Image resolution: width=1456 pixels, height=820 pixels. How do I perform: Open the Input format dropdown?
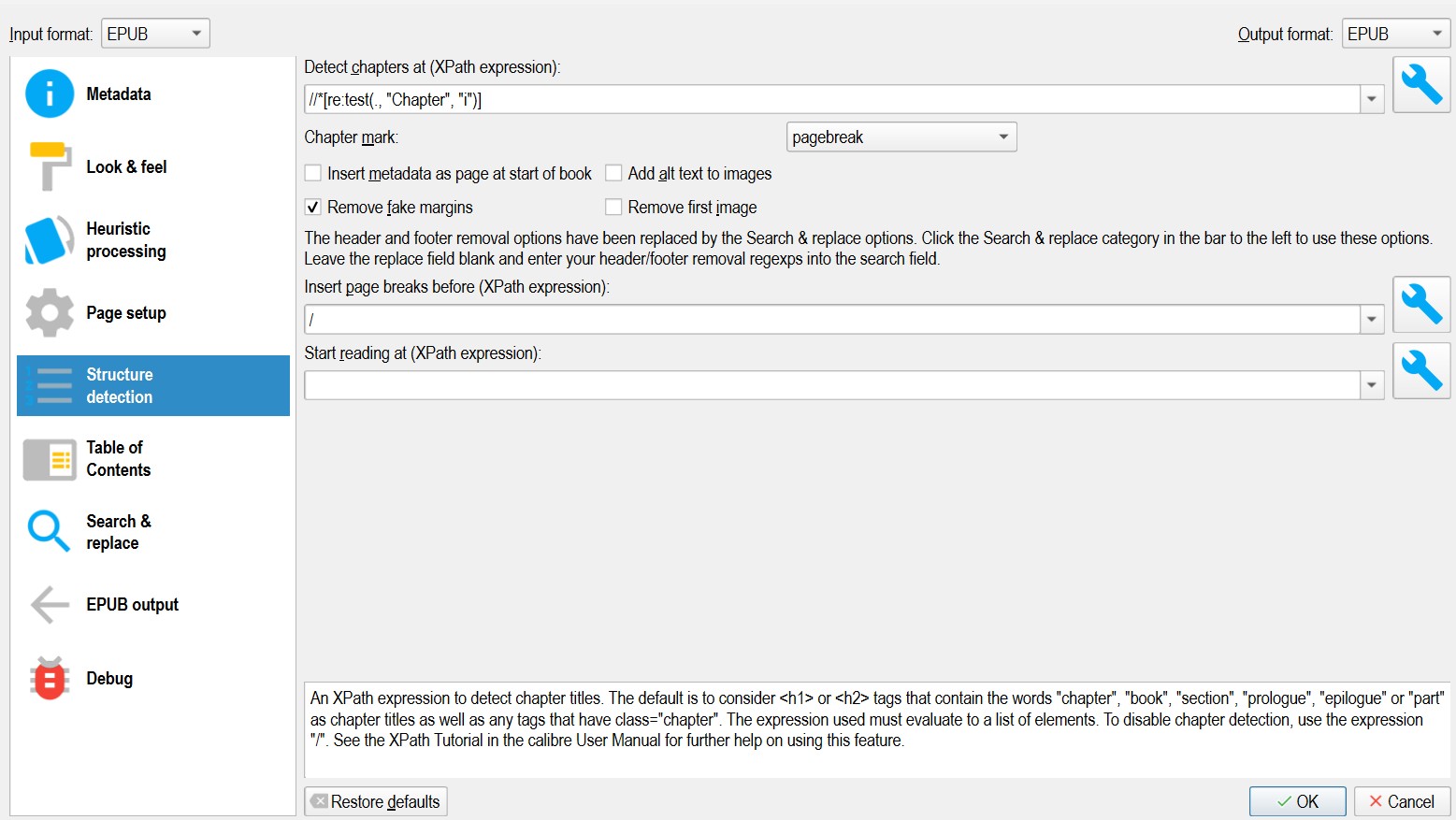point(155,34)
